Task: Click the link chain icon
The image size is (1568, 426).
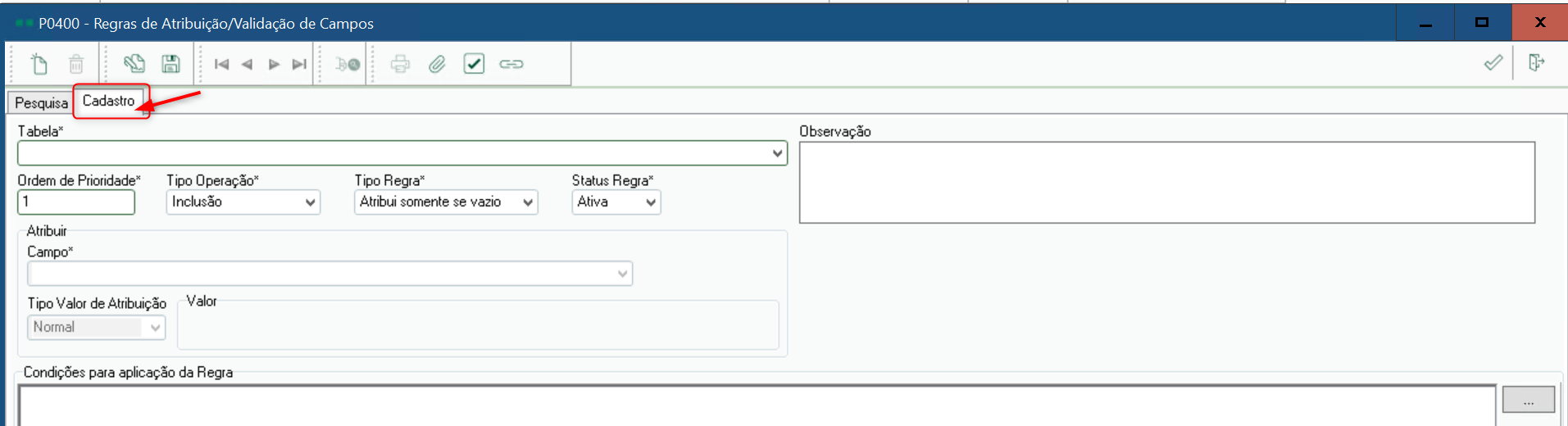Action: click(511, 64)
